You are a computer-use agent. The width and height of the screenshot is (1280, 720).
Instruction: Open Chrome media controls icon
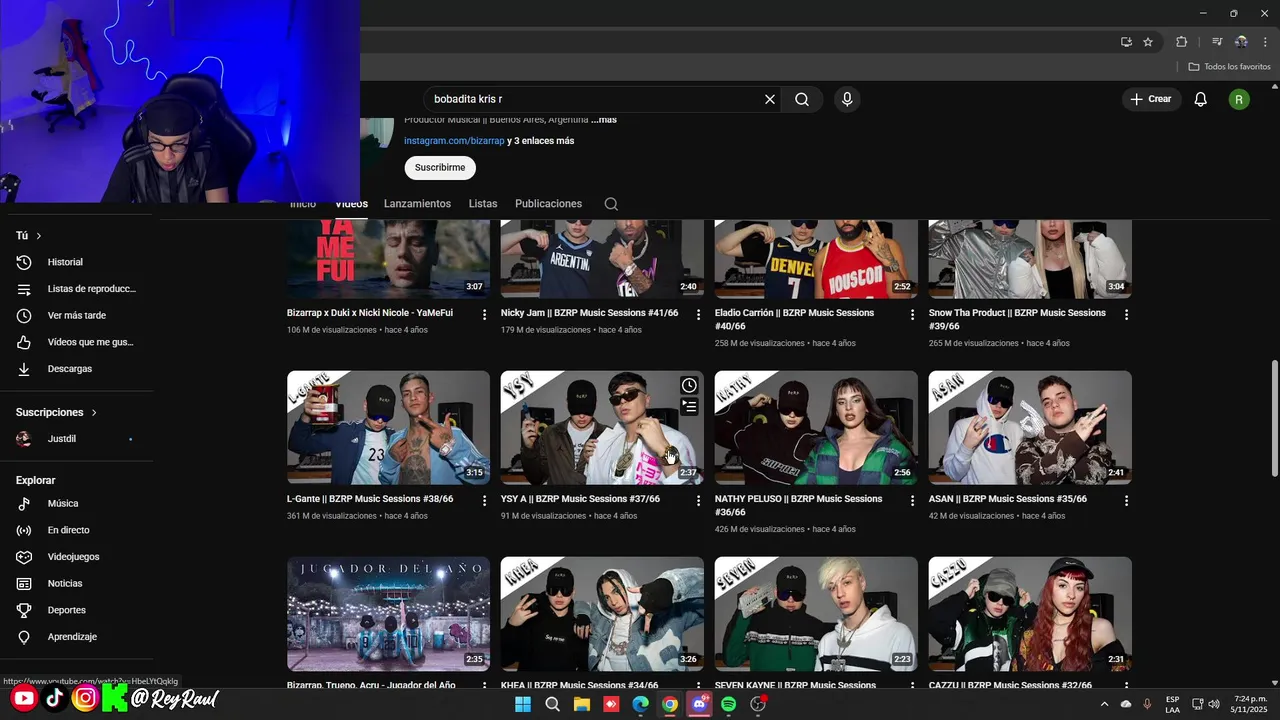tap(1217, 42)
